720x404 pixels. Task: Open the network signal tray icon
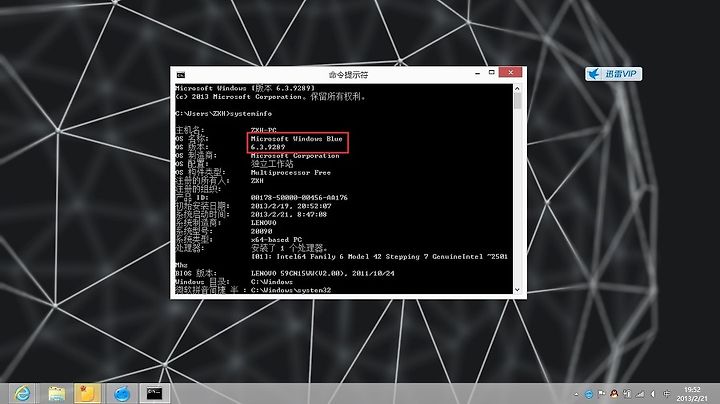coord(640,394)
